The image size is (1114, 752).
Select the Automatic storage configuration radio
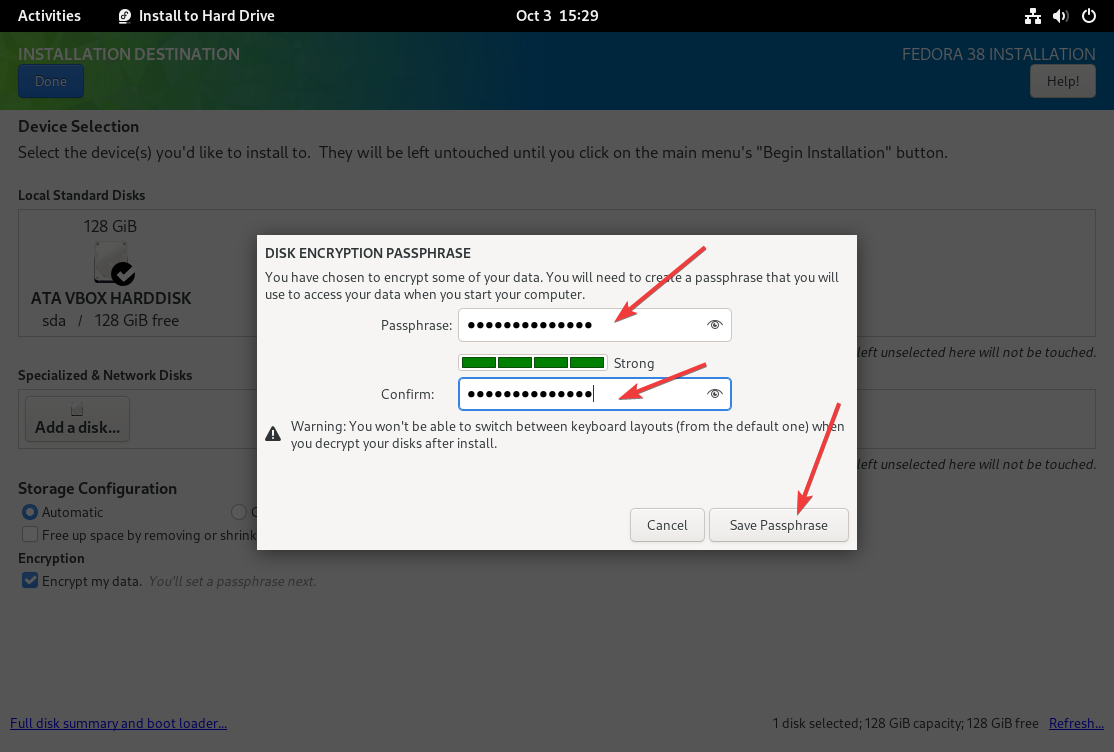click(x=30, y=512)
